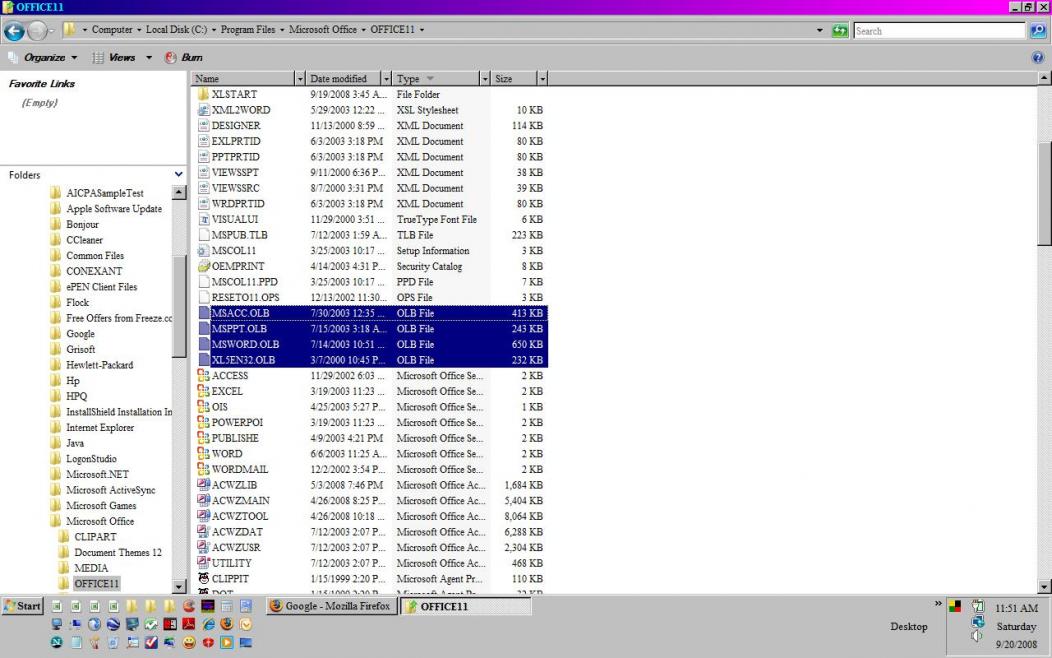Navigate to Local Disk (C:) in the breadcrumb

[x=176, y=30]
